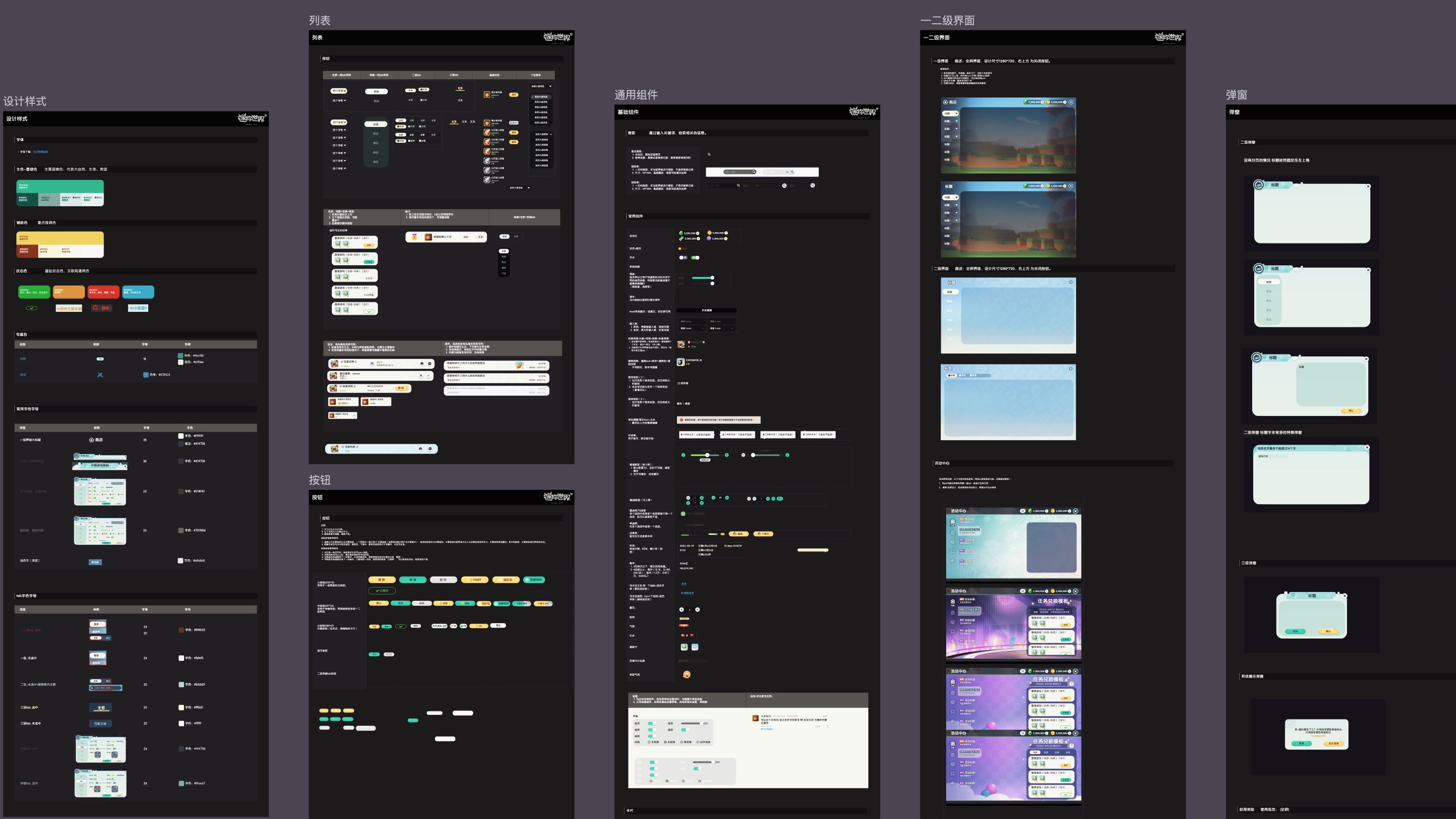Image resolution: width=1456 pixels, height=819 pixels.
Task: Click standalone magnifier icon in 搜索 section
Action: click(x=709, y=154)
